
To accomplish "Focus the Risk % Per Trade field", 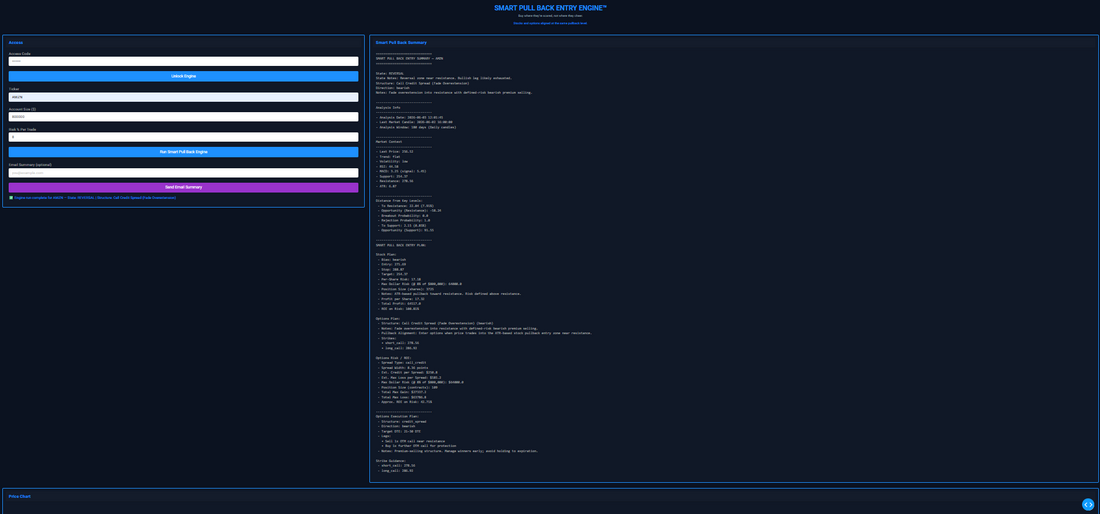I will coord(183,137).
